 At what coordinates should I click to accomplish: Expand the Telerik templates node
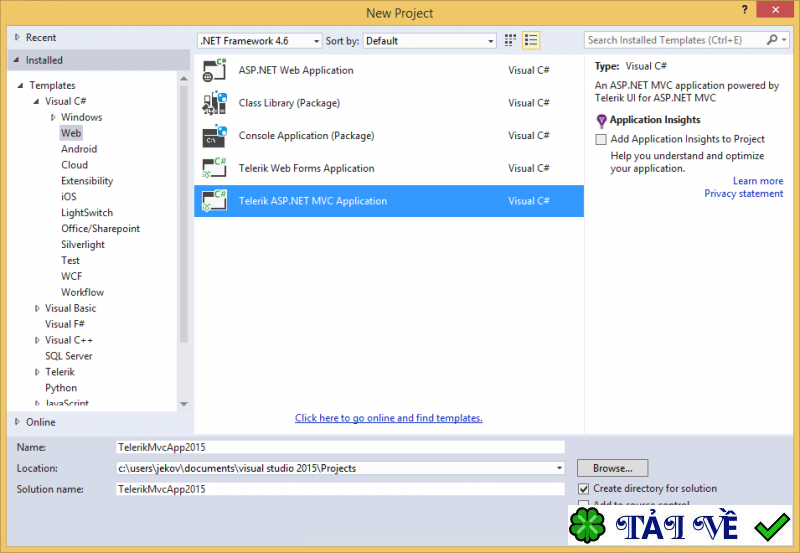[37, 372]
